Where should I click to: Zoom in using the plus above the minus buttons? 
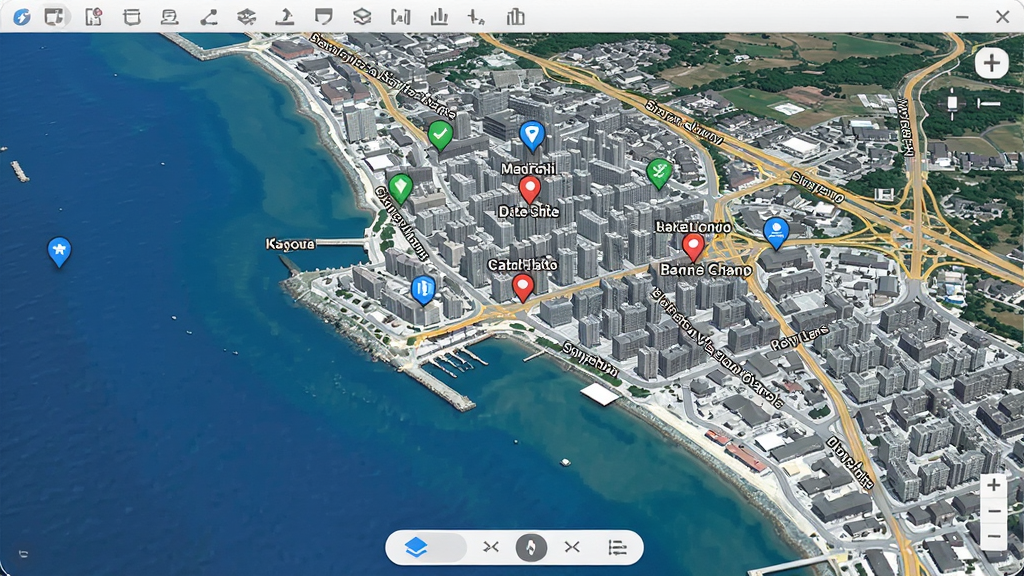click(994, 485)
